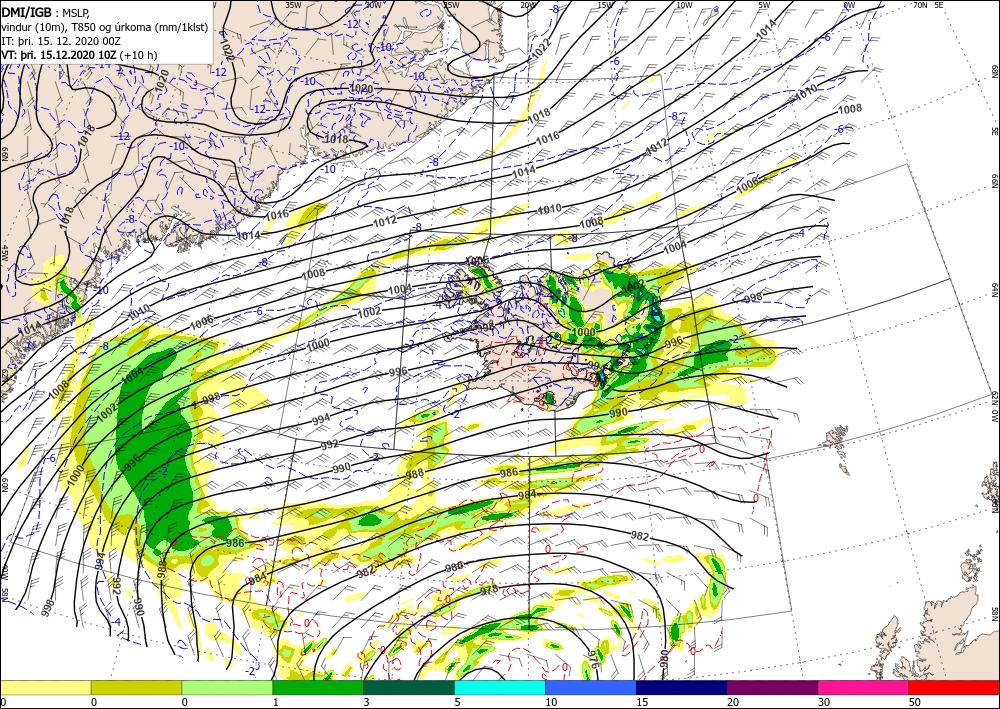This screenshot has height=709, width=1000.
Task: Choose the bright blue 10–15 mm legend swatch
Action: 591,687
